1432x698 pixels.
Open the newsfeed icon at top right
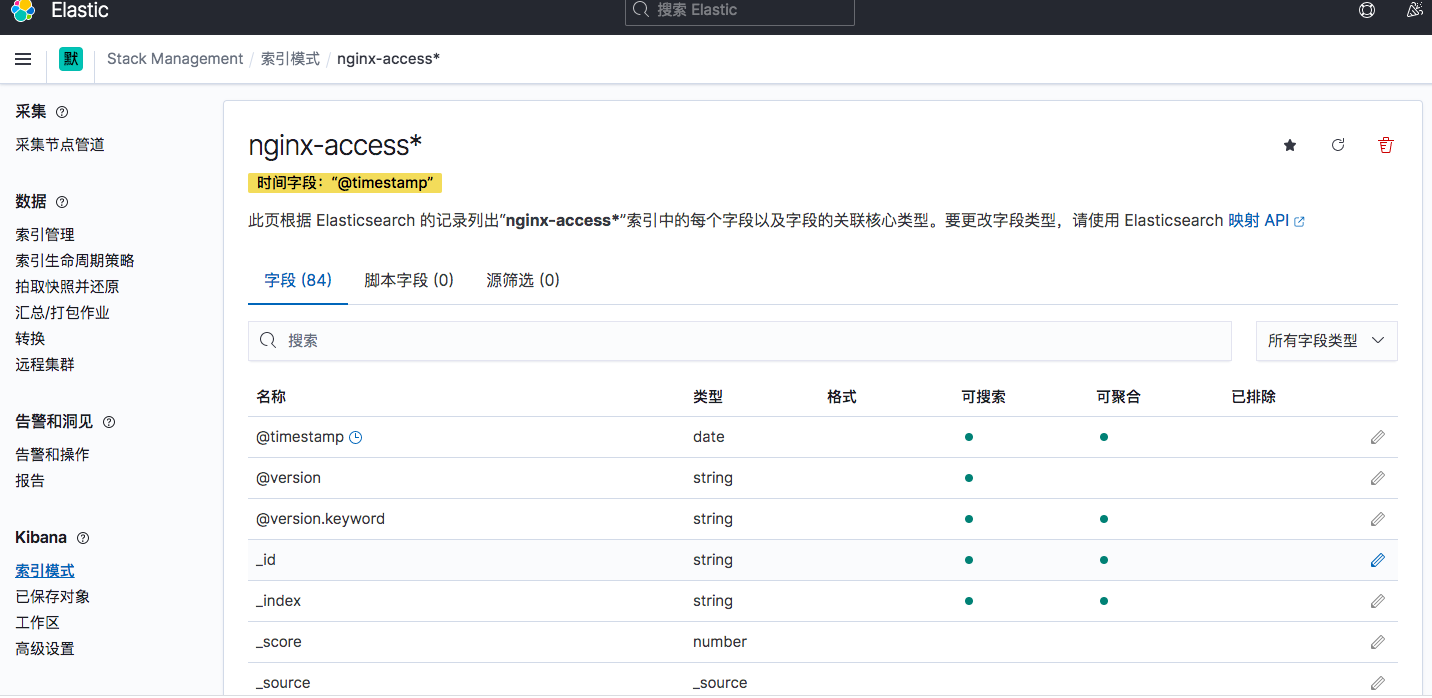(x=1414, y=11)
